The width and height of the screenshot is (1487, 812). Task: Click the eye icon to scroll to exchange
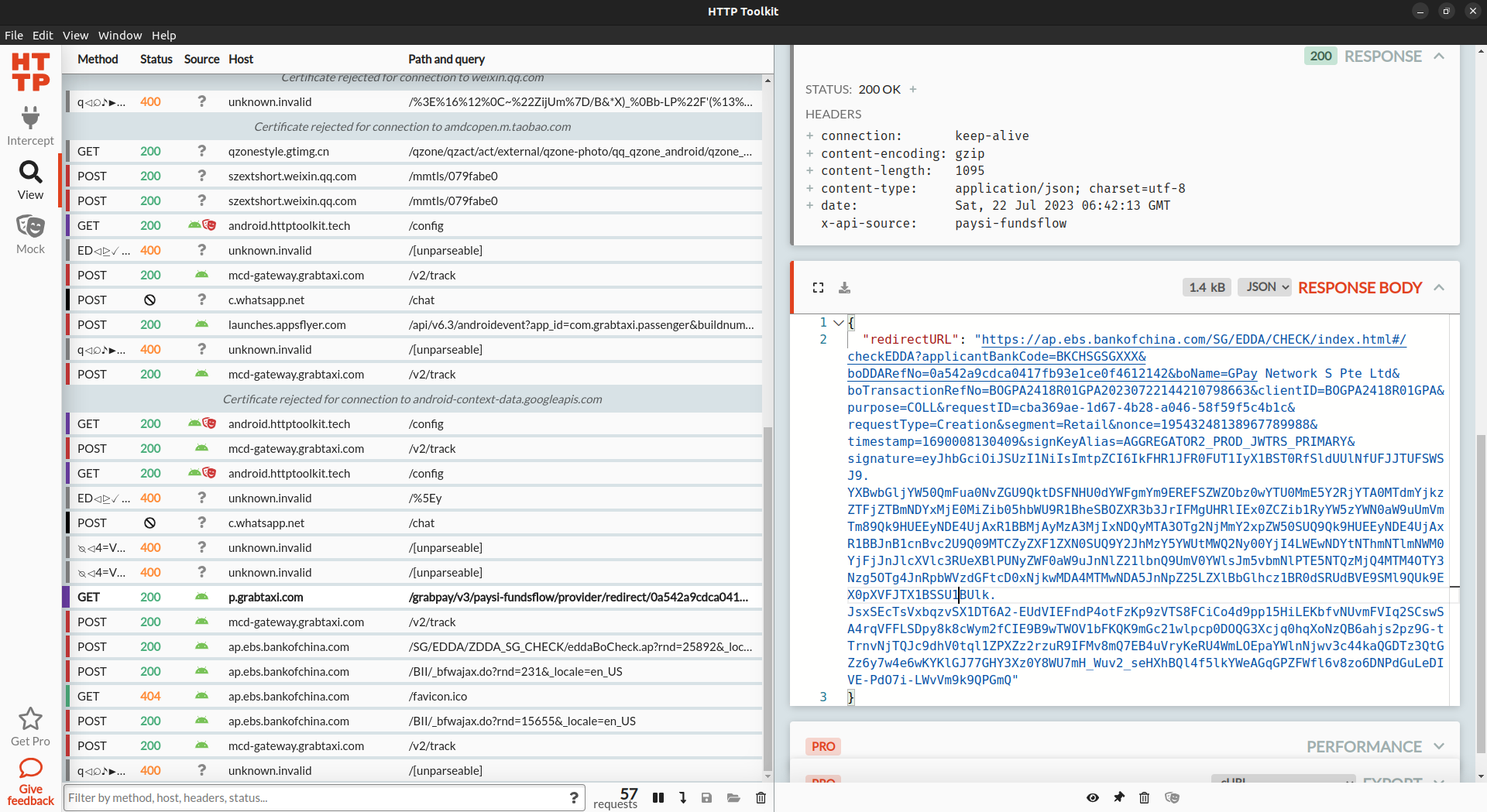(1092, 797)
